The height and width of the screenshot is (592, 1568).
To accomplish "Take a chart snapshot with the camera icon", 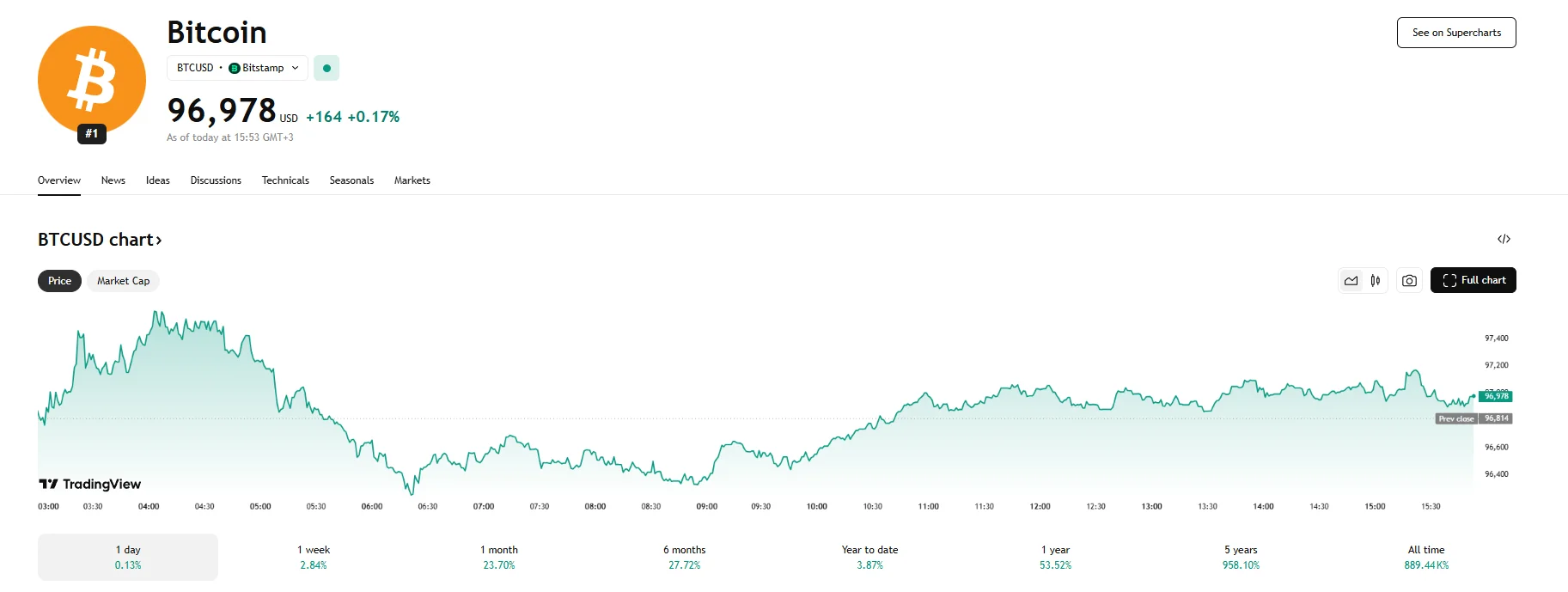I will pos(1409,281).
